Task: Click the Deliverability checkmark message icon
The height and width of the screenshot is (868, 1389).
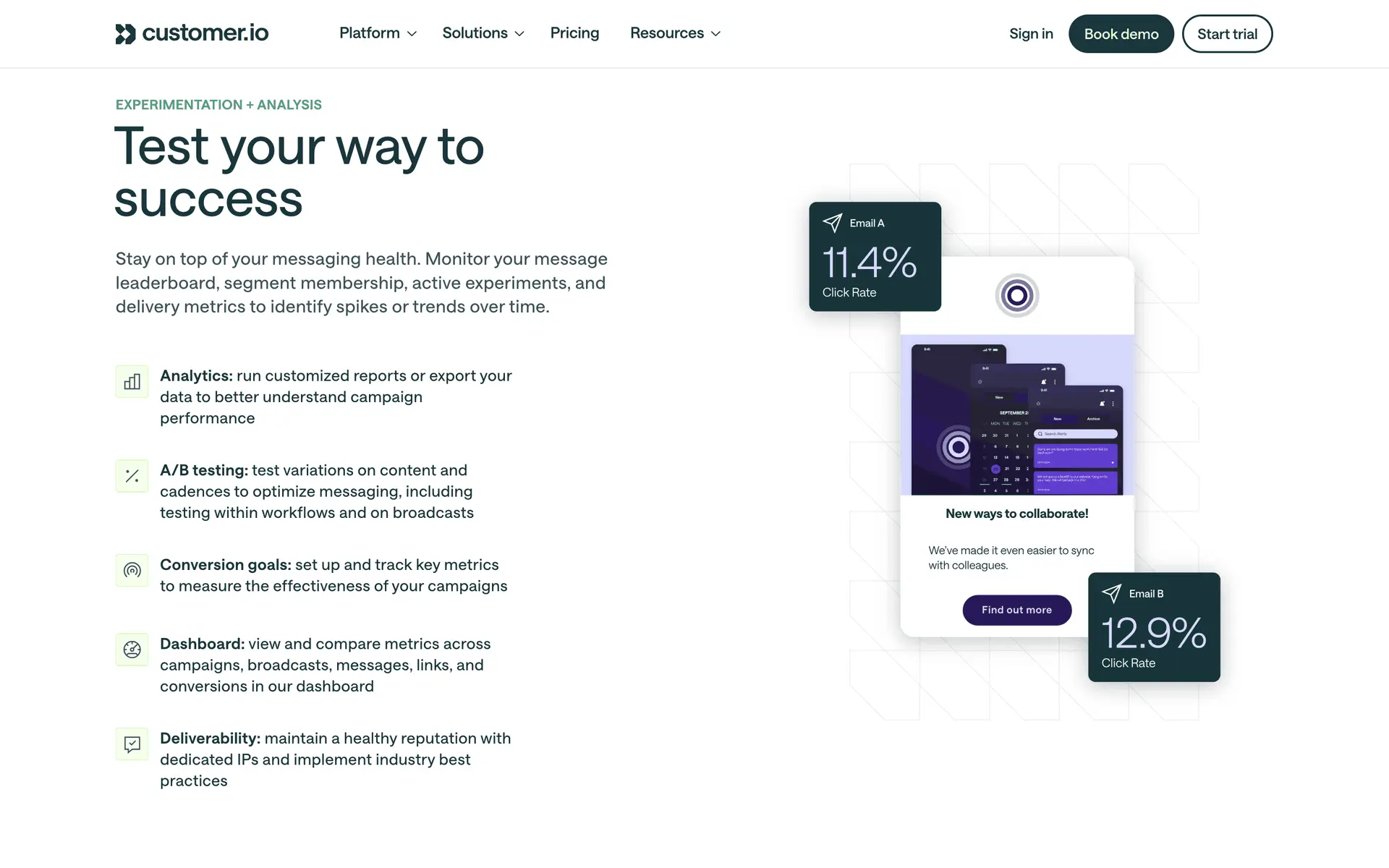Action: [x=132, y=744]
